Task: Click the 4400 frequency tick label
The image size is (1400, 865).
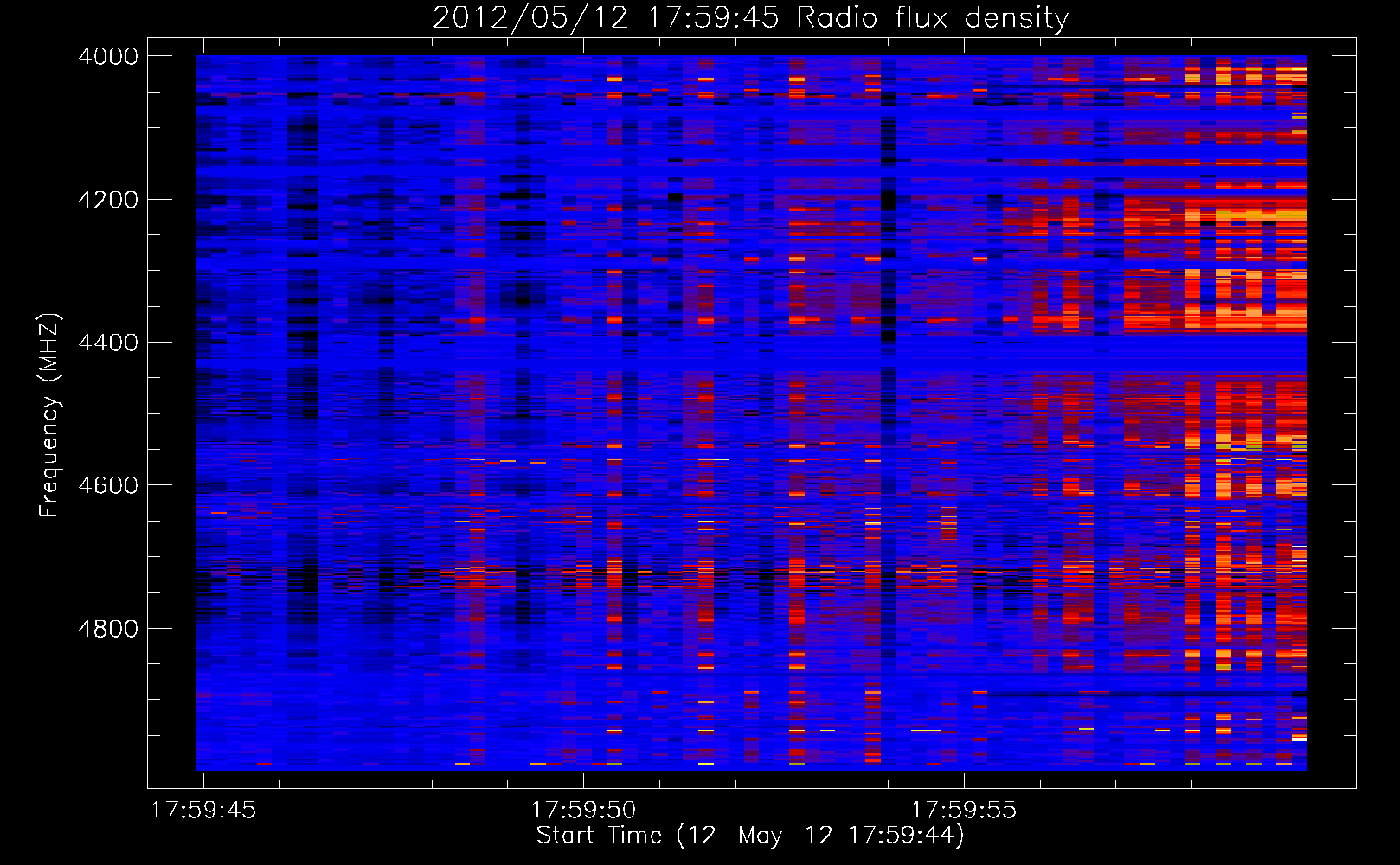Action: point(108,343)
